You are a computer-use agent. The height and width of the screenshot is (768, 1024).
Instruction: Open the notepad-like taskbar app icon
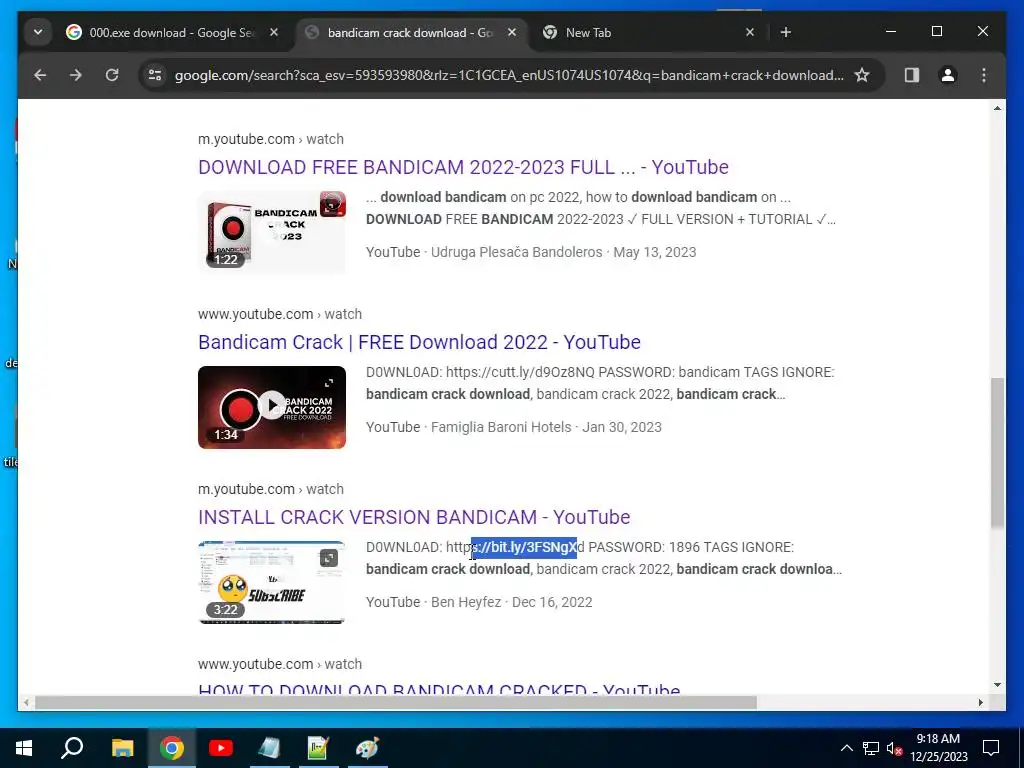(x=269, y=748)
